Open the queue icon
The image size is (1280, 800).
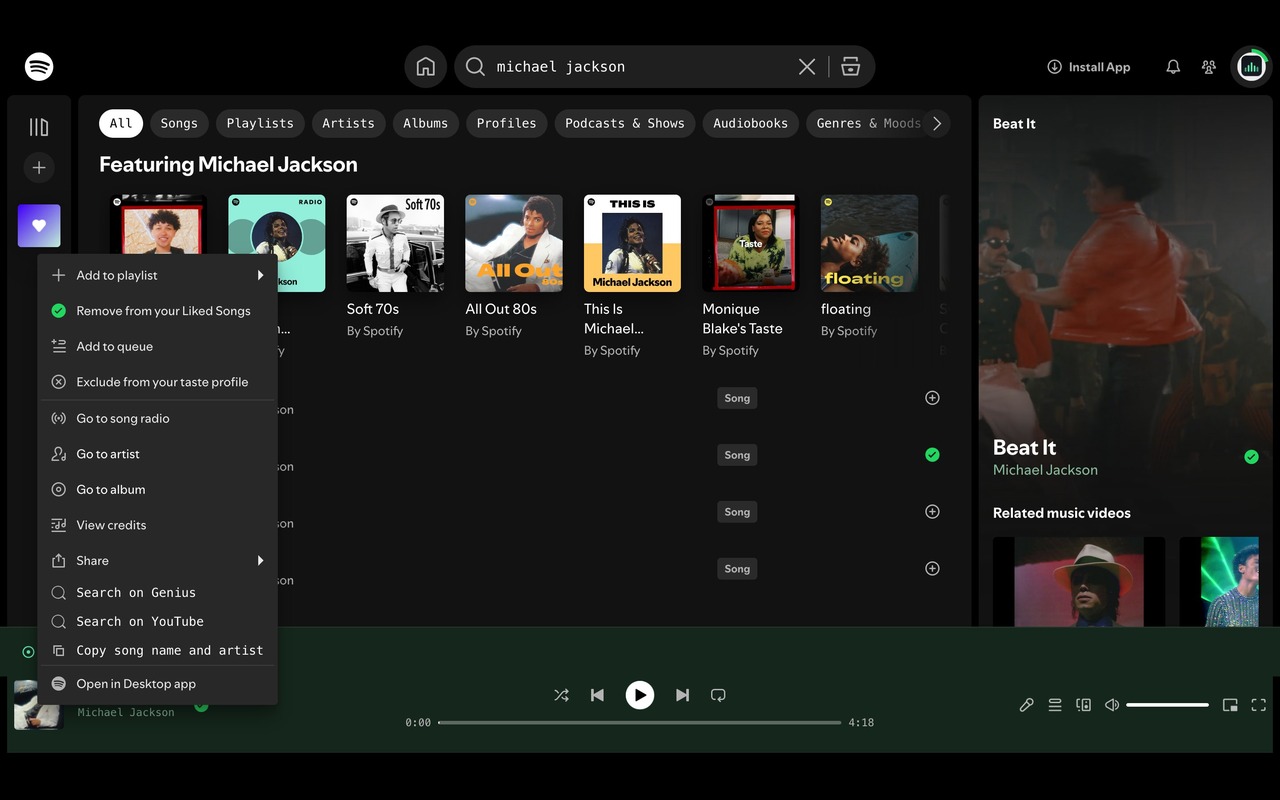point(1055,705)
